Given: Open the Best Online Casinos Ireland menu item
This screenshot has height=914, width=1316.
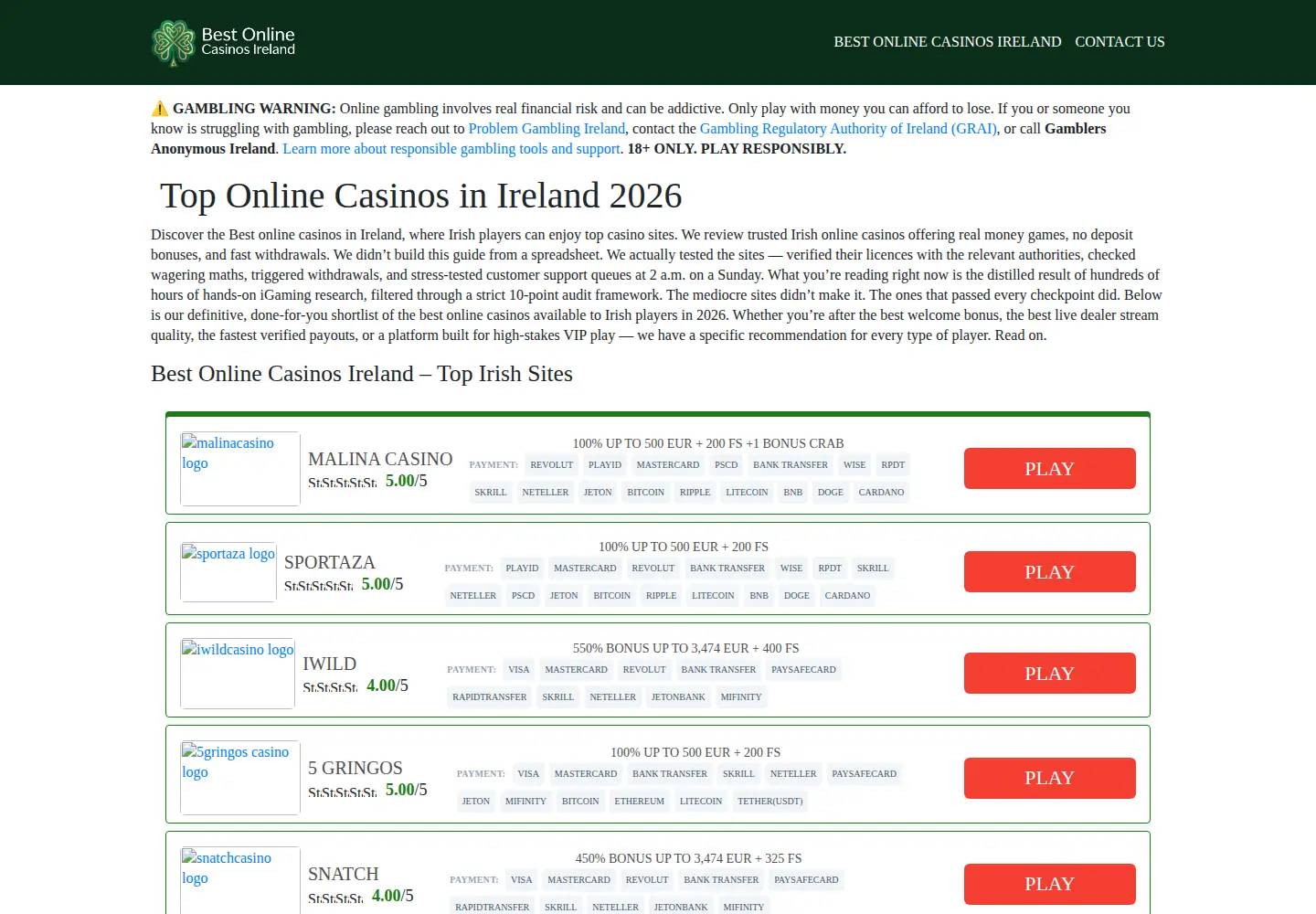Looking at the screenshot, I should (x=948, y=42).
